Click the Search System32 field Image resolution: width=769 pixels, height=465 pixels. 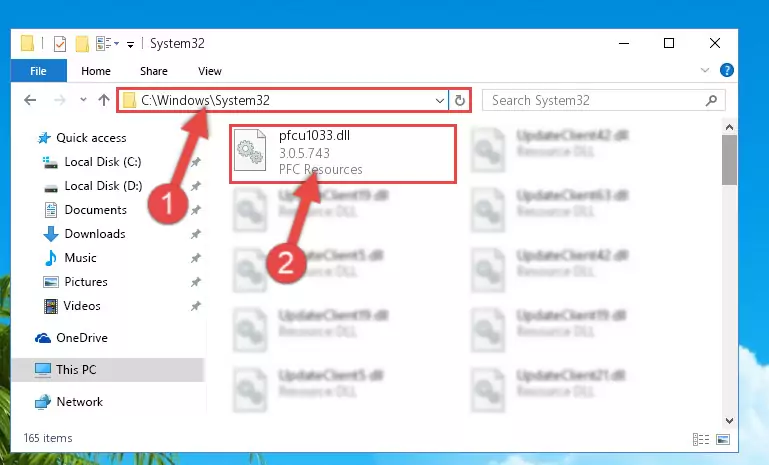[x=604, y=101]
